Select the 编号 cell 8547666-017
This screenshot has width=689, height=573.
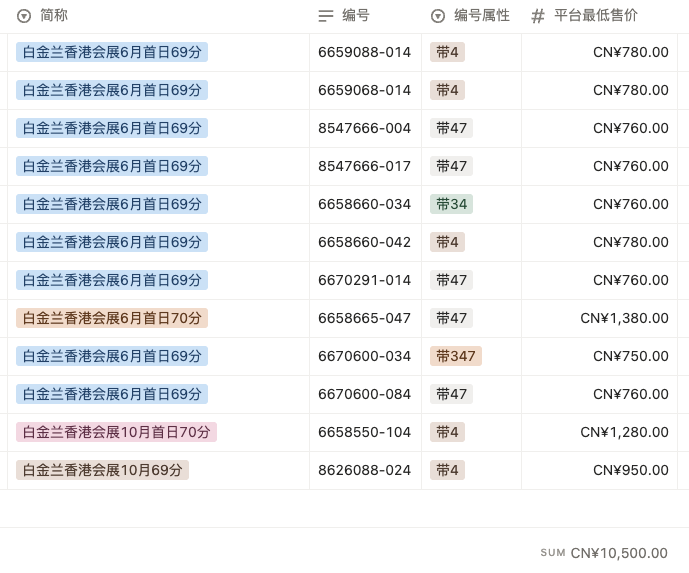pyautogui.click(x=364, y=166)
